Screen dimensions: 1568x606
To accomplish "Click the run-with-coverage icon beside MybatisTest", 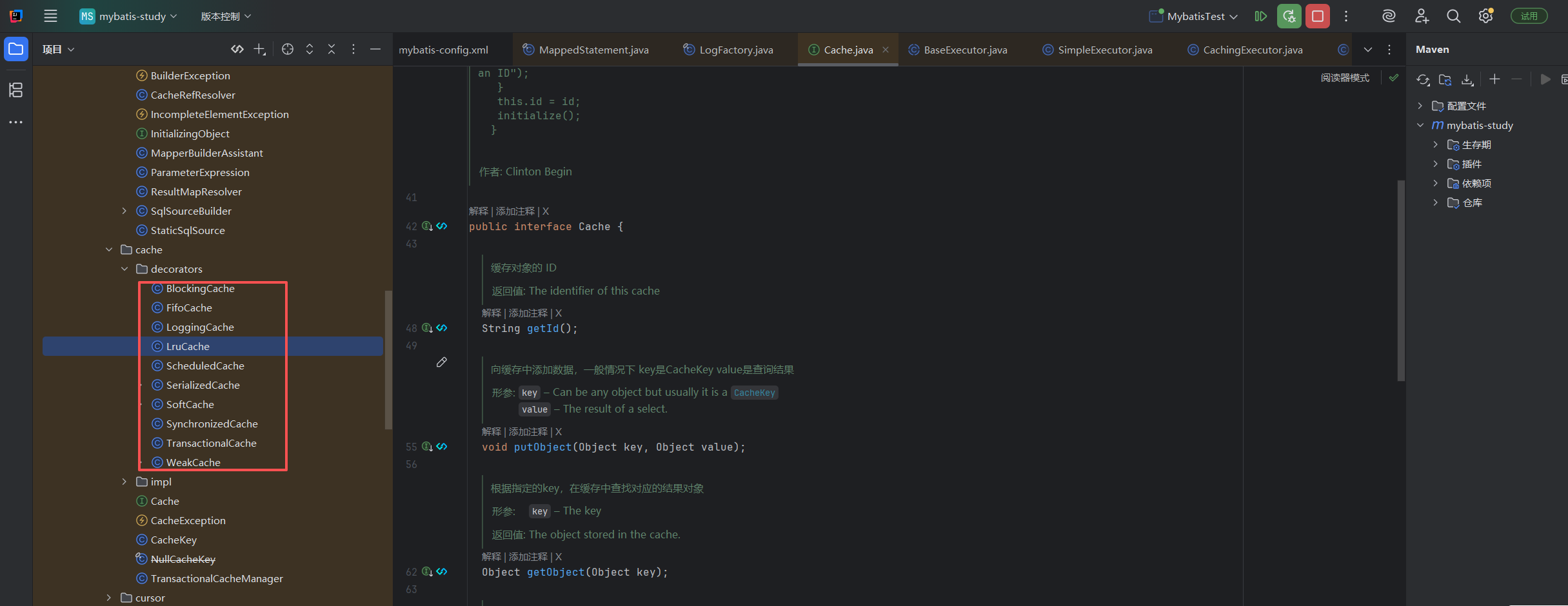I will click(1260, 16).
